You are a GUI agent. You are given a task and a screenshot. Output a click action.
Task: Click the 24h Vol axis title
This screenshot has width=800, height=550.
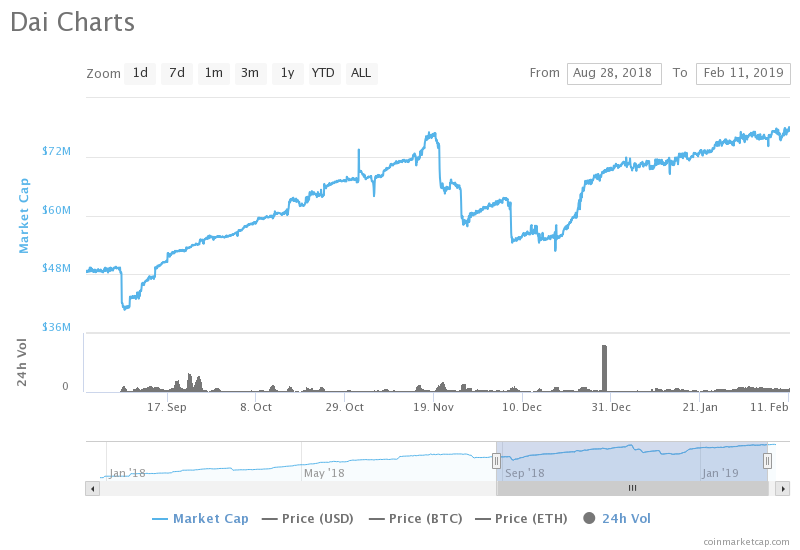click(x=21, y=362)
